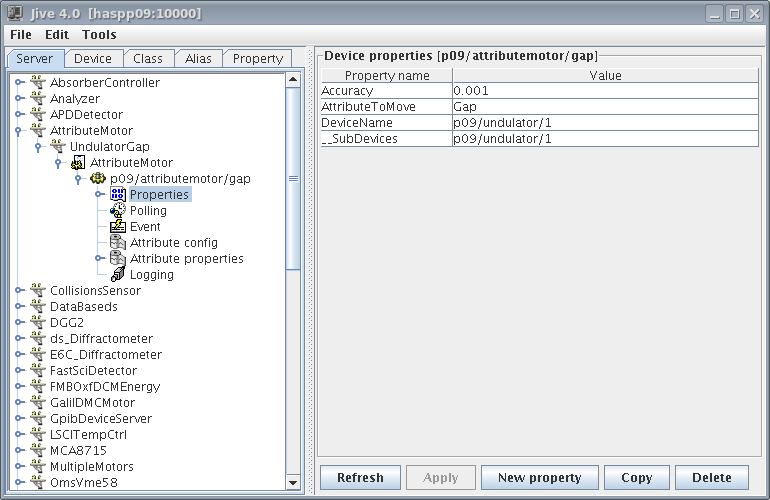This screenshot has height=500, width=770.
Task: Select the AttributeToMove value cell Gap
Action: [x=605, y=107]
